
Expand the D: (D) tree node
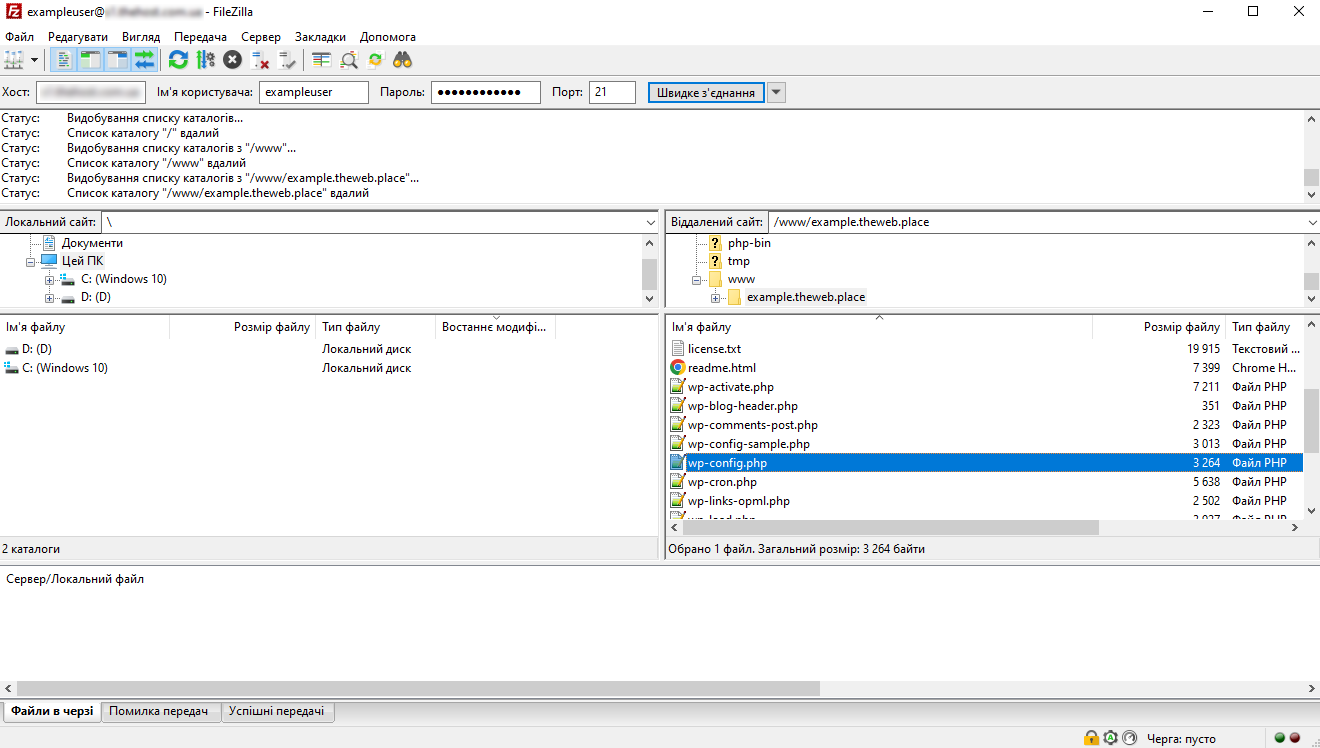click(49, 297)
